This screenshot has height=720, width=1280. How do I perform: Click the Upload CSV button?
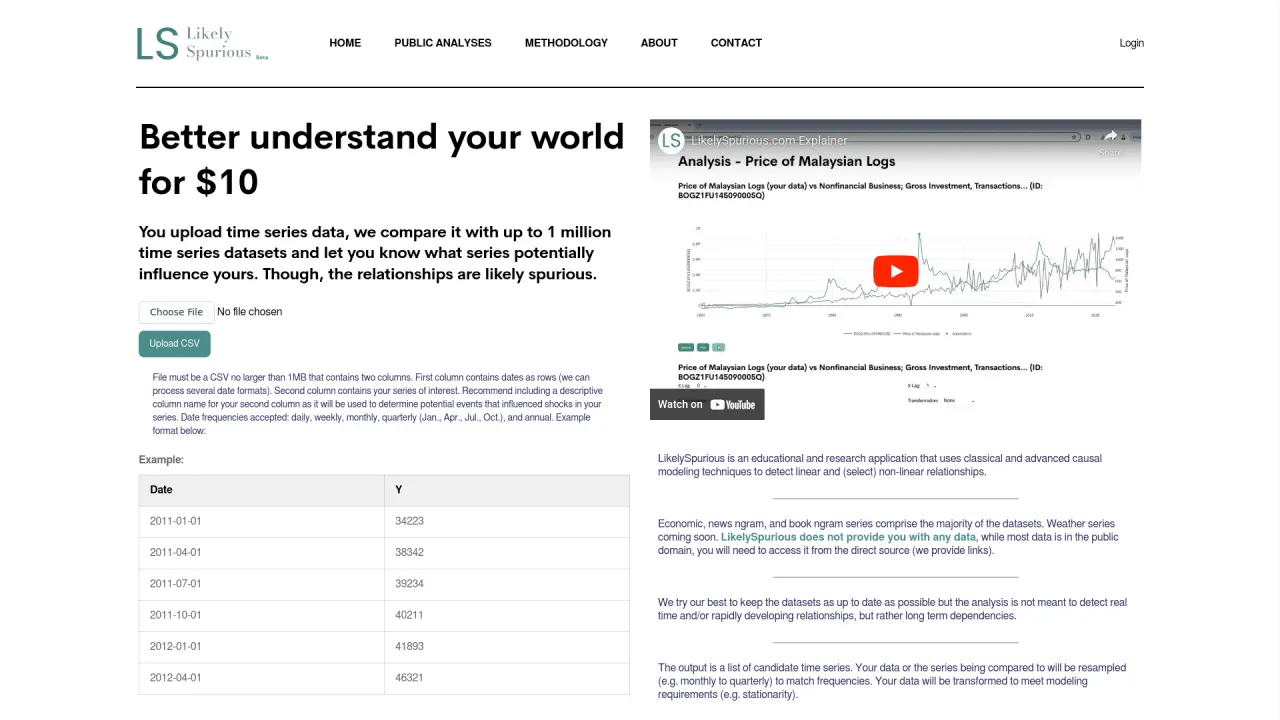pyautogui.click(x=174, y=343)
